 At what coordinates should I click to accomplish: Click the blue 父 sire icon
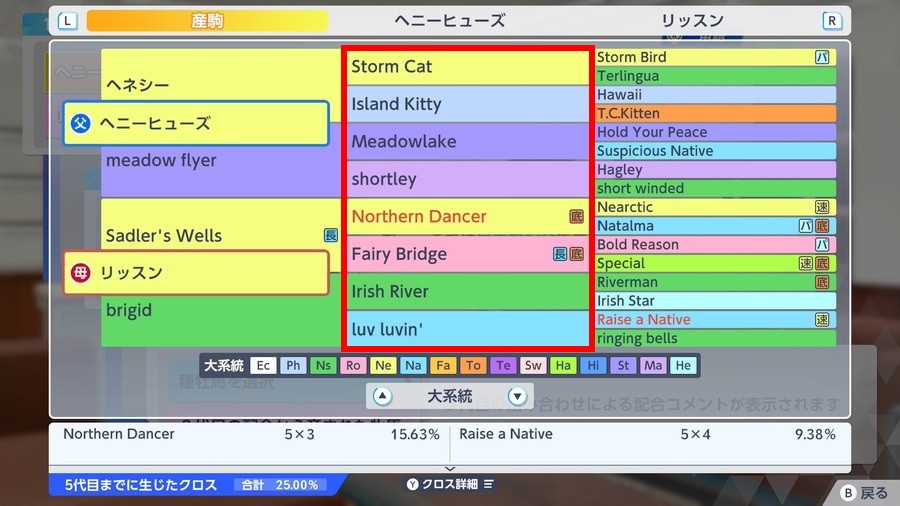80,123
